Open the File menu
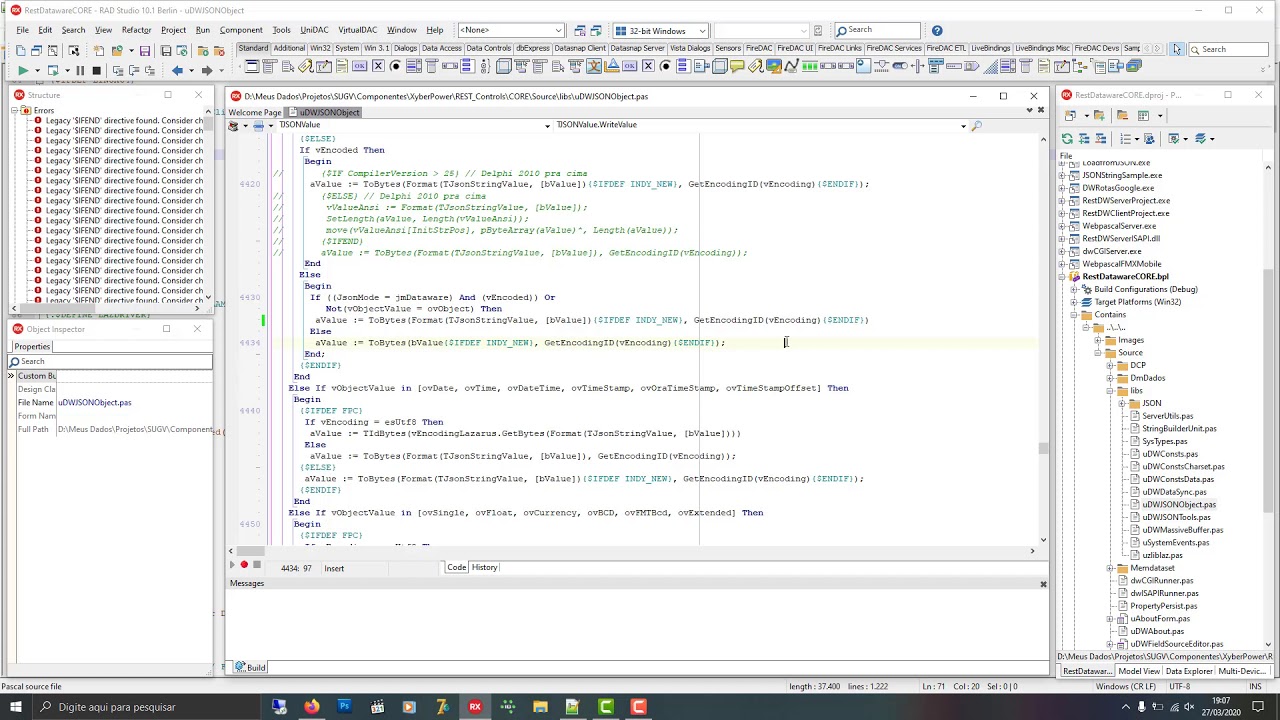Screen dimensions: 1280x720 pos(22,30)
